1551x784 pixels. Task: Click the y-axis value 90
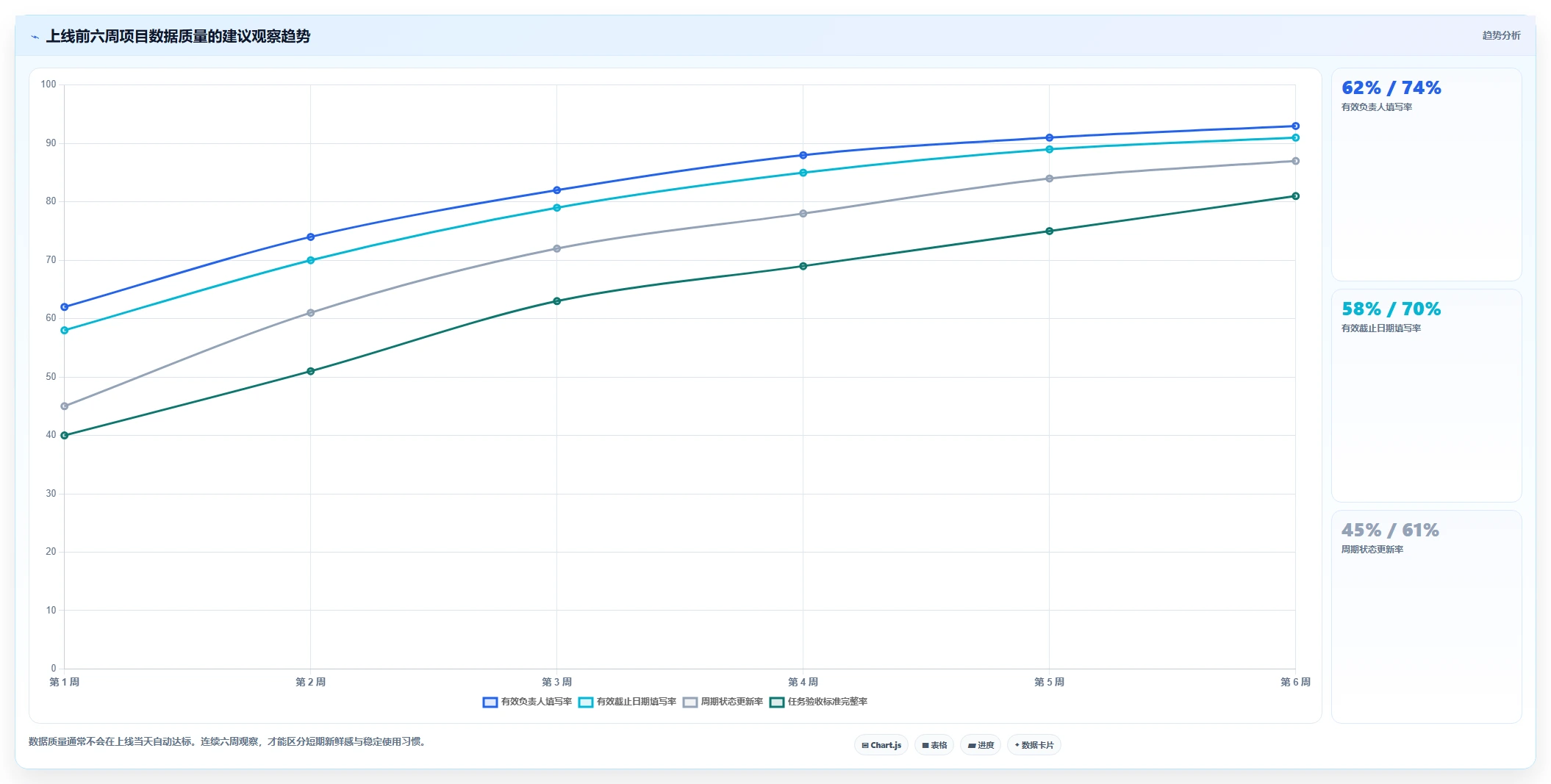[x=51, y=143]
